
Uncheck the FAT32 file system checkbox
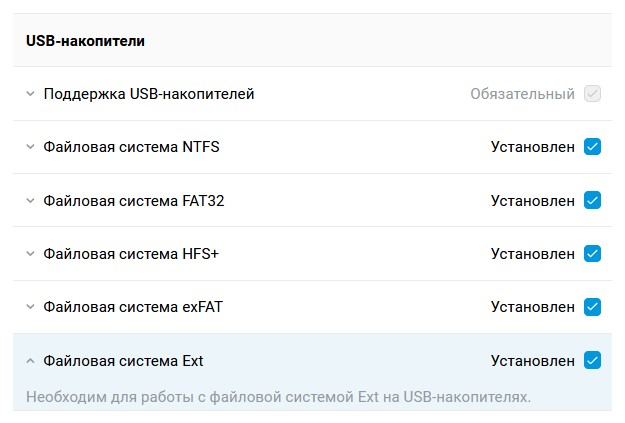click(592, 200)
